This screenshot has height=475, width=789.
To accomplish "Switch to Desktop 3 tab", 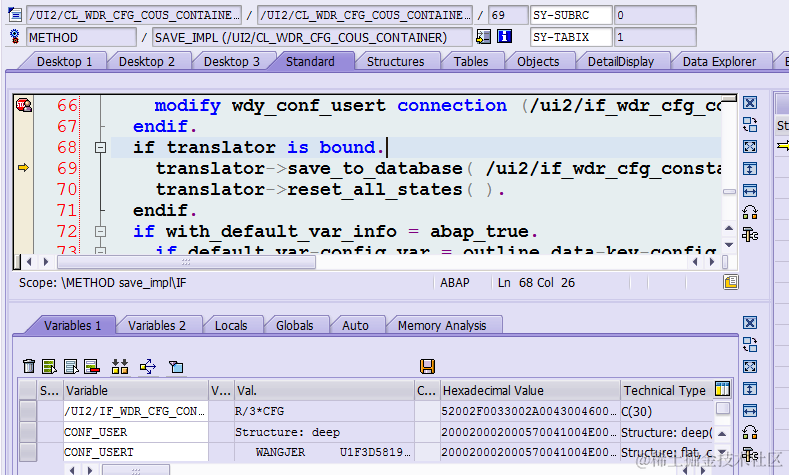I will click(231, 61).
